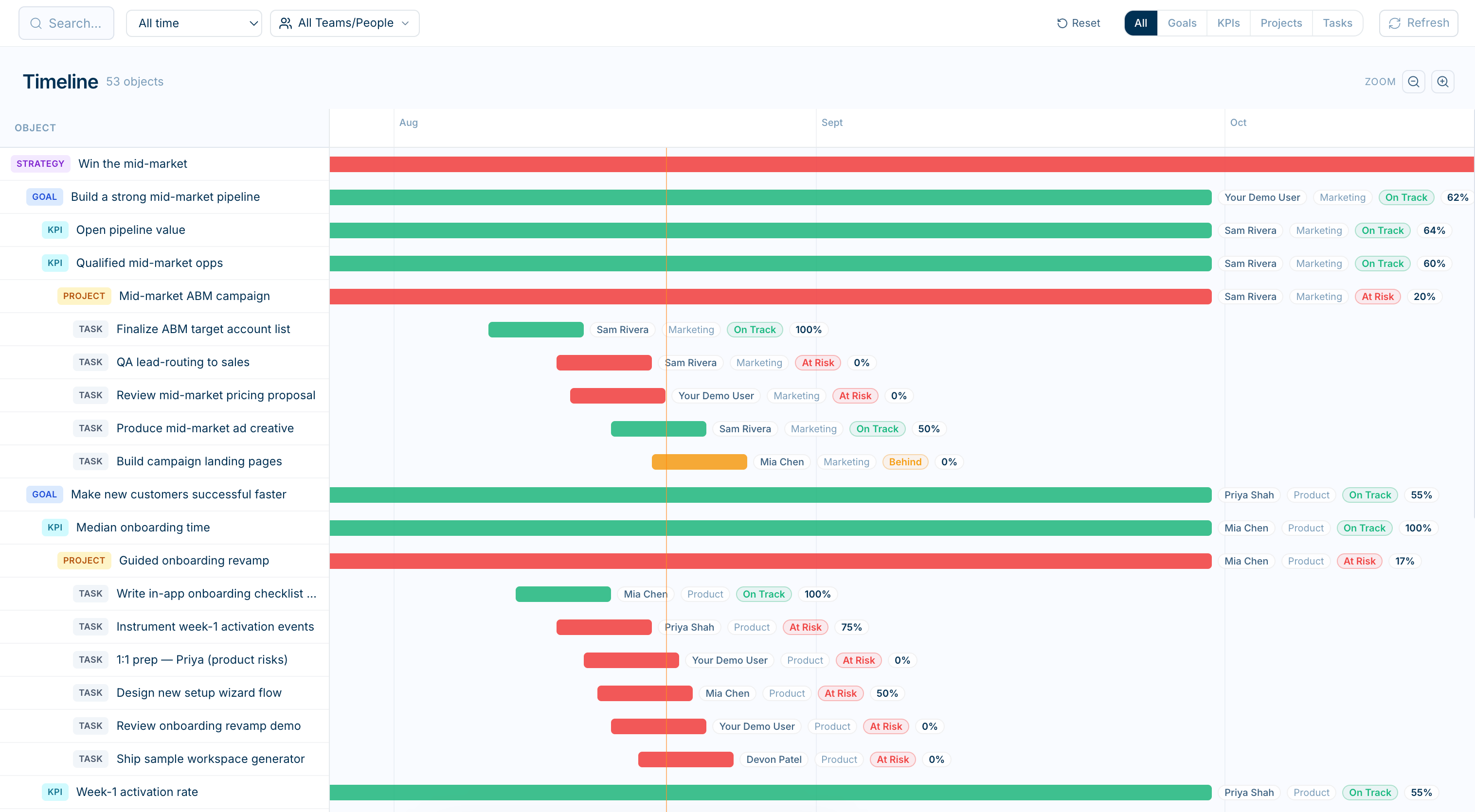This screenshot has width=1475, height=812.
Task: Click the red QA lead-routing to sales bar
Action: (604, 363)
